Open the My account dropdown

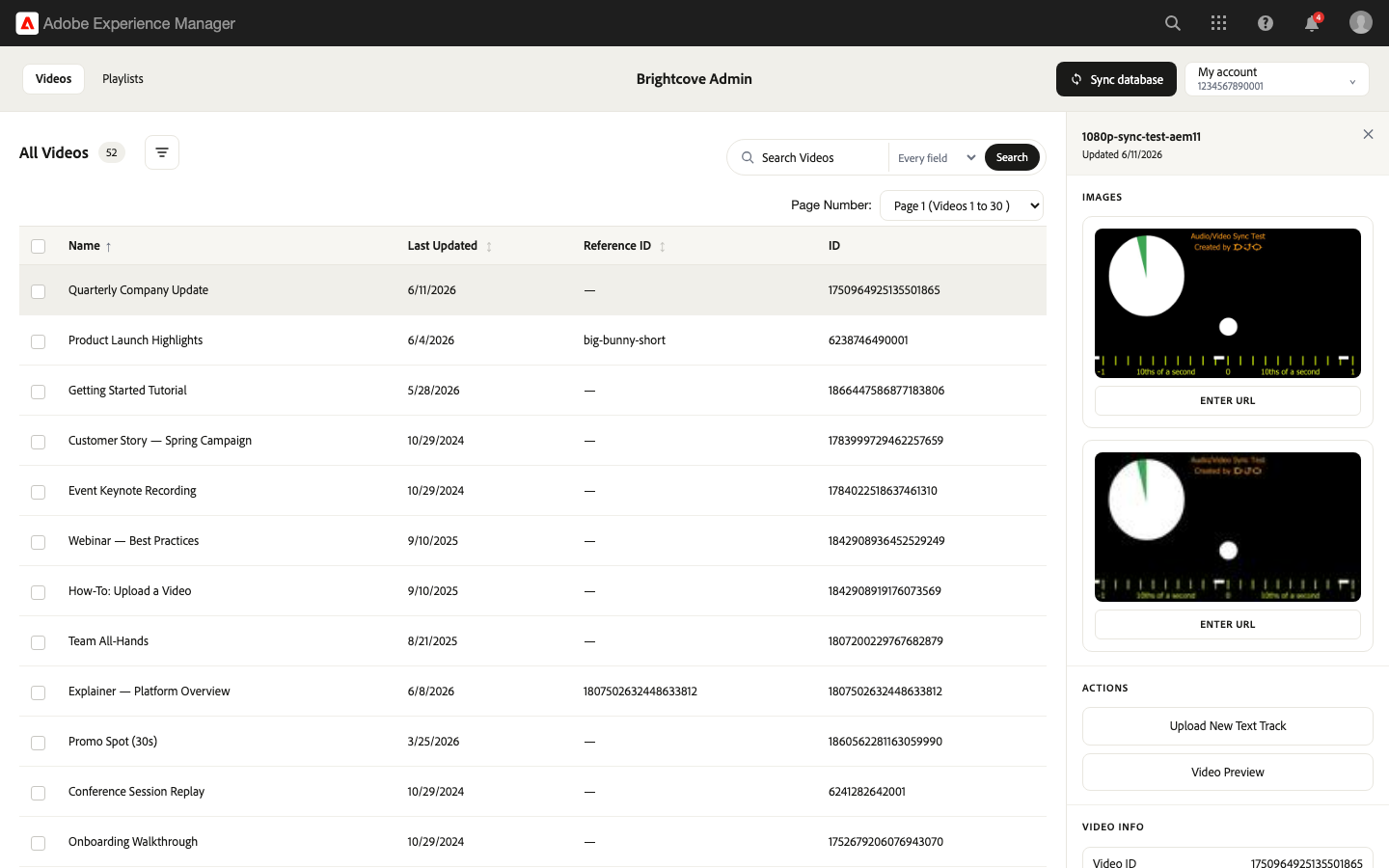point(1277,79)
